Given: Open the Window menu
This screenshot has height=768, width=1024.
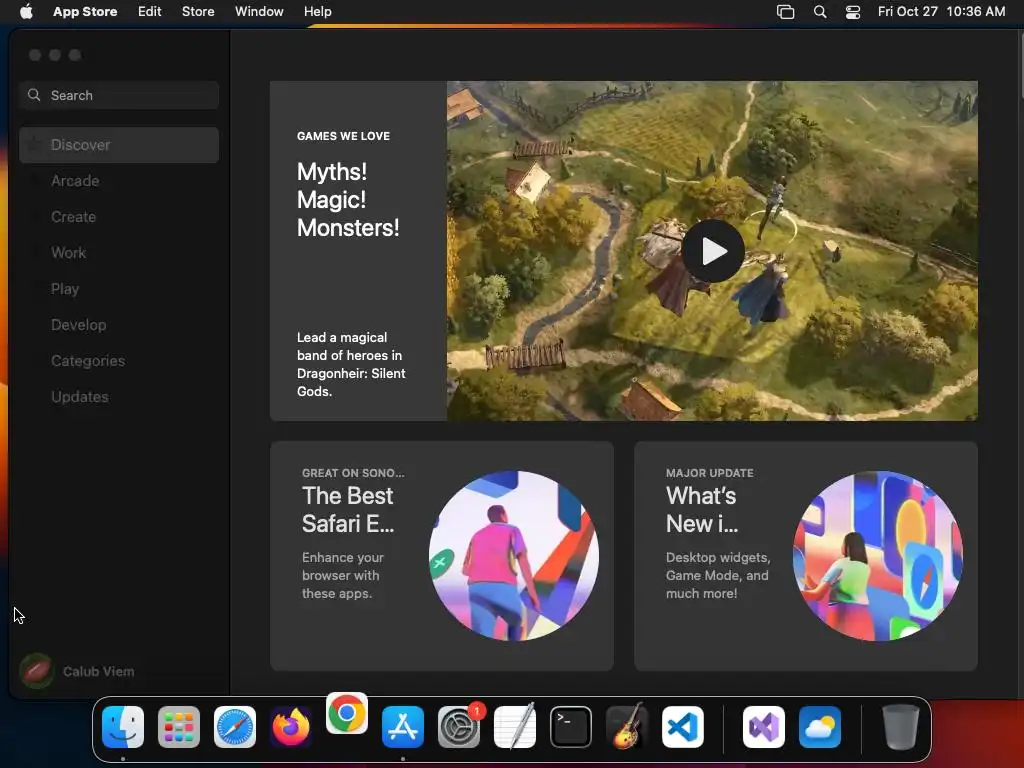Looking at the screenshot, I should (x=259, y=11).
